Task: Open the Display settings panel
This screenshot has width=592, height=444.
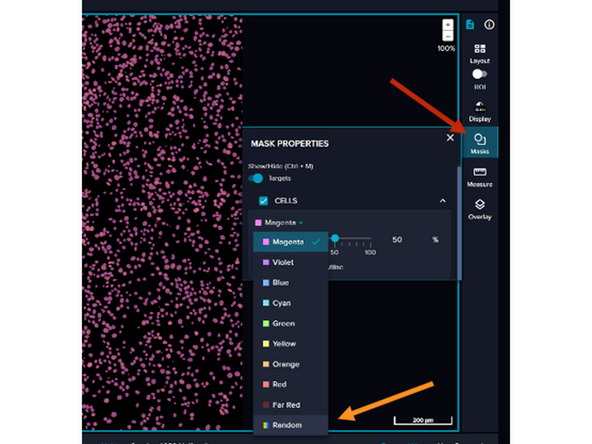Action: [480, 111]
